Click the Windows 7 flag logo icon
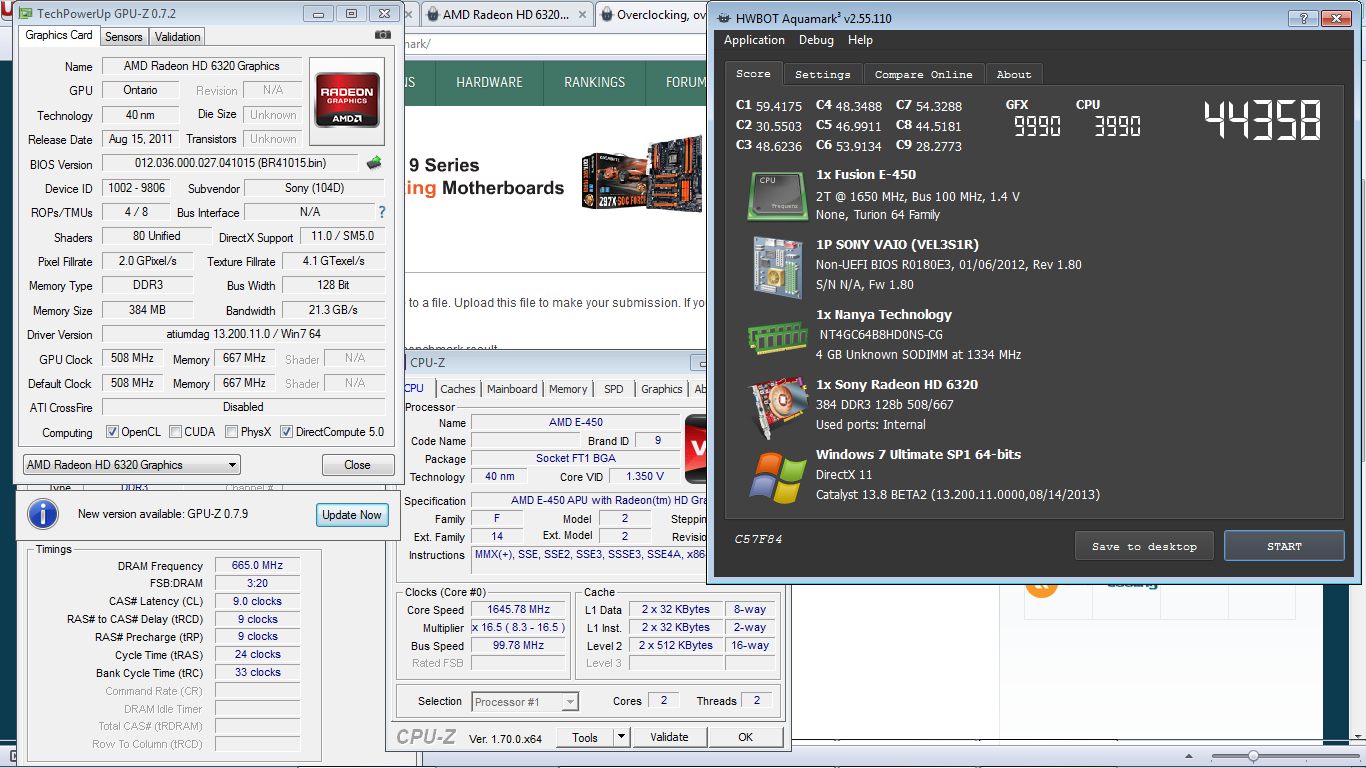Screen dimensions: 1366x768 (779, 478)
